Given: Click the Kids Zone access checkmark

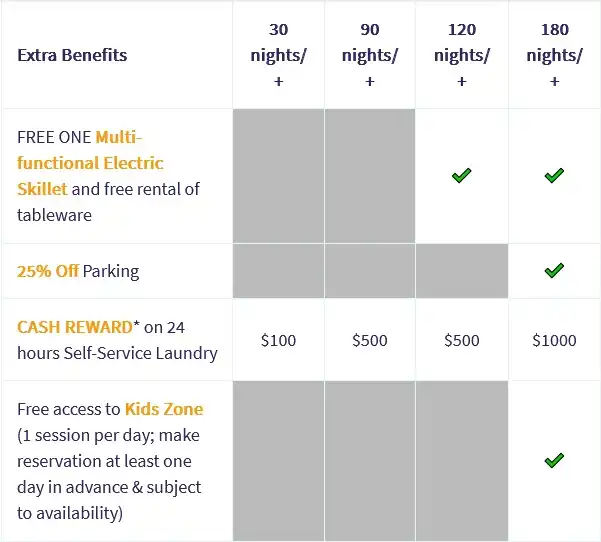Looking at the screenshot, I should coord(554,460).
